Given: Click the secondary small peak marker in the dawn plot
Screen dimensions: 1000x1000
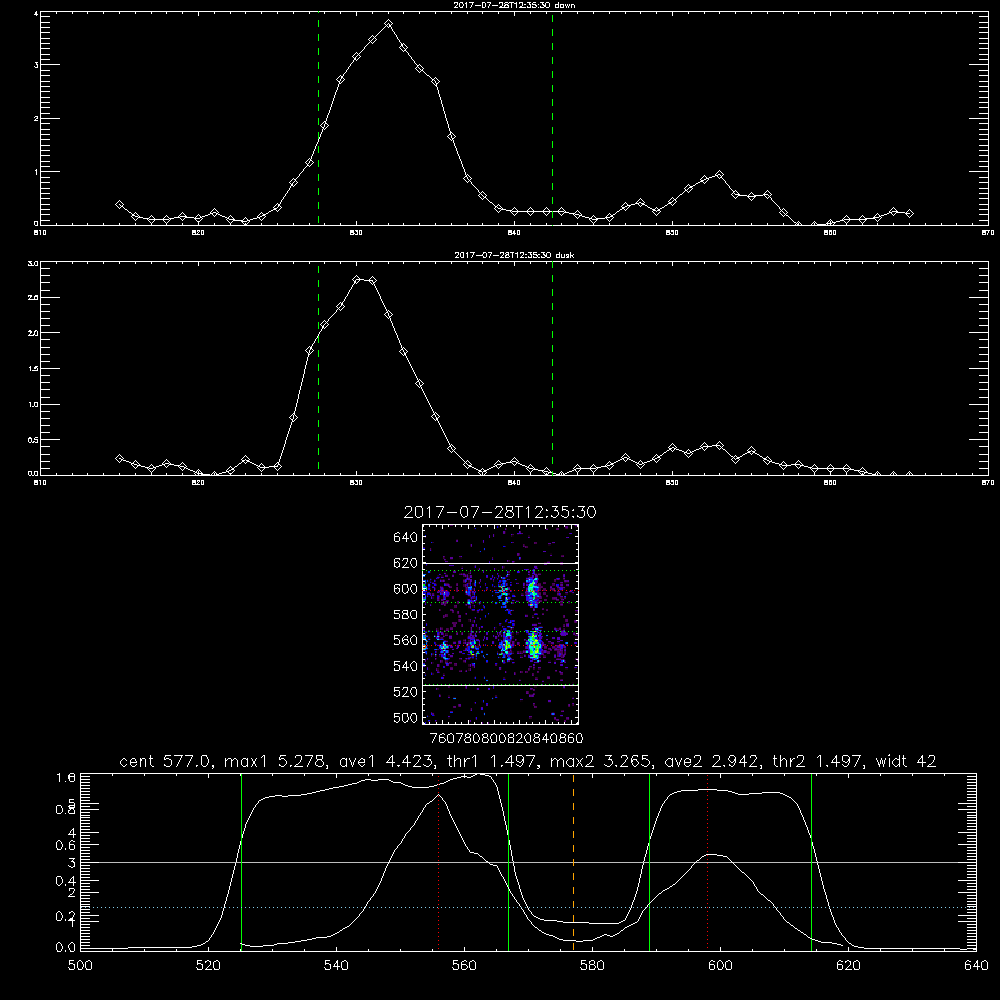Looking at the screenshot, I should coord(719,174).
